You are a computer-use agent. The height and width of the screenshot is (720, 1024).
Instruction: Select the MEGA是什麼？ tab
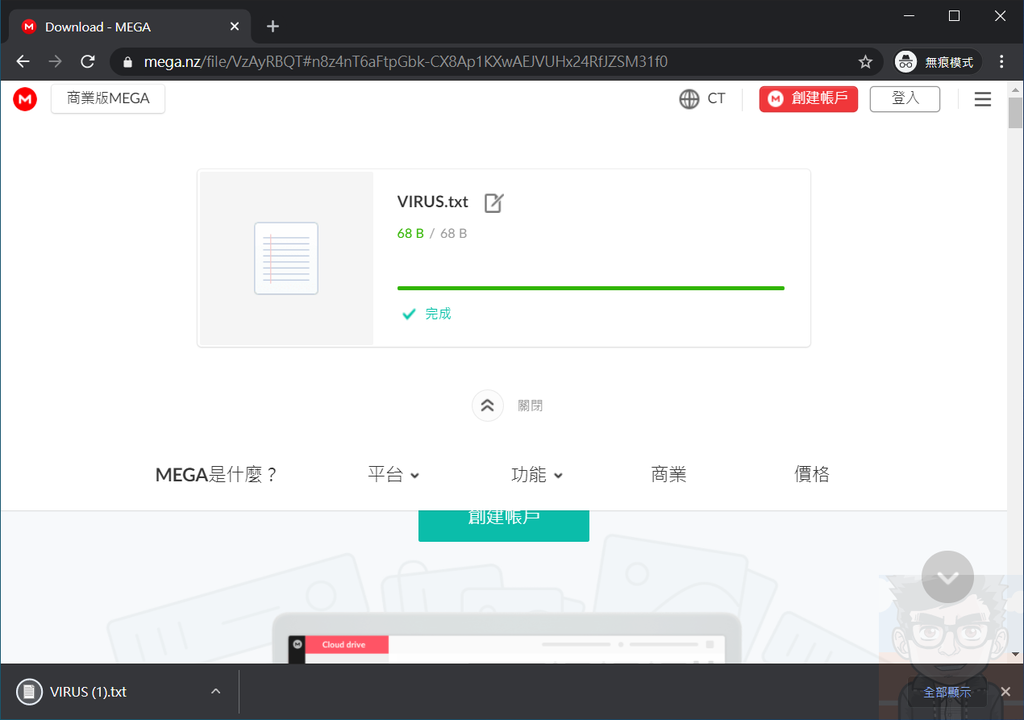pyautogui.click(x=216, y=474)
